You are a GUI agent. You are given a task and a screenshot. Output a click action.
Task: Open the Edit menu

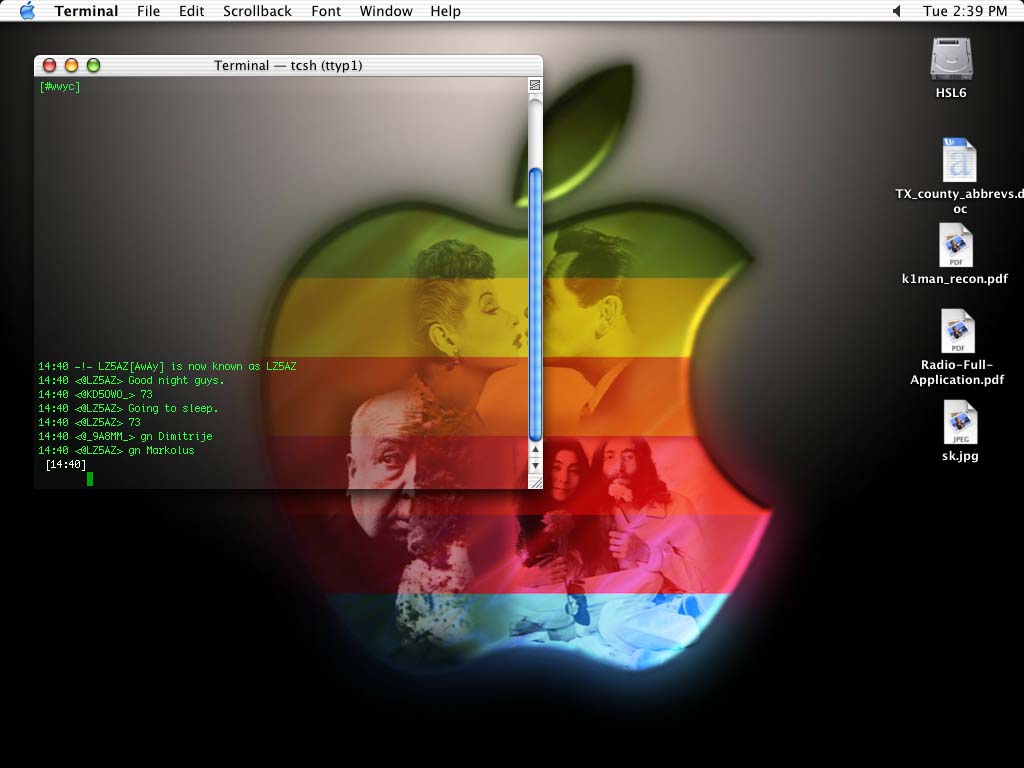coord(191,11)
